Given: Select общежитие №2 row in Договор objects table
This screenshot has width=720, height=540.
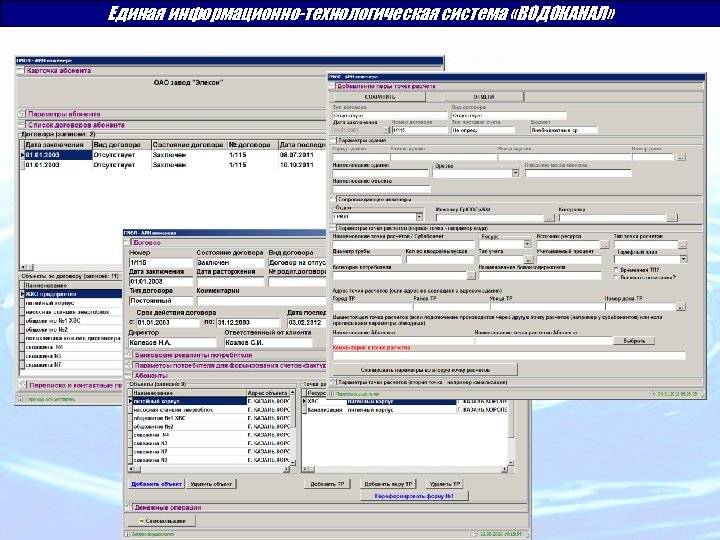Looking at the screenshot, I should point(211,427).
